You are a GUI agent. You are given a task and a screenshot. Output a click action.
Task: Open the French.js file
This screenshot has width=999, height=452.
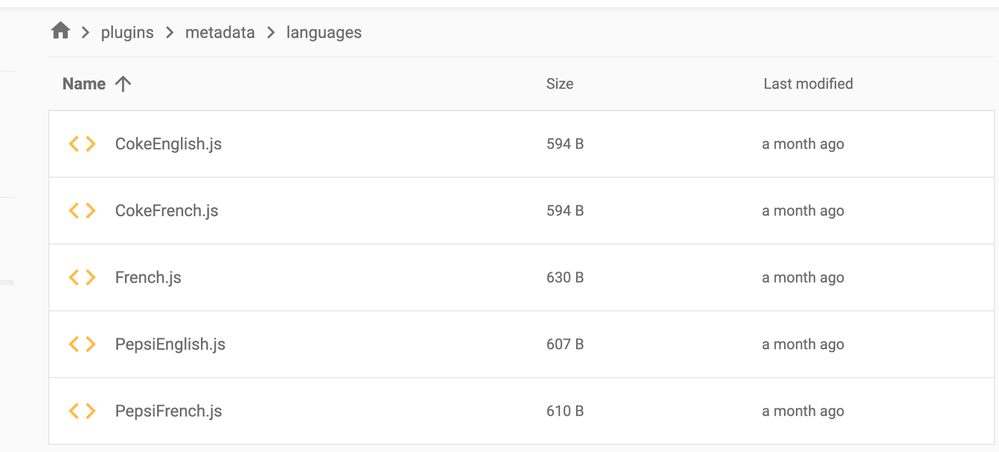tap(148, 278)
